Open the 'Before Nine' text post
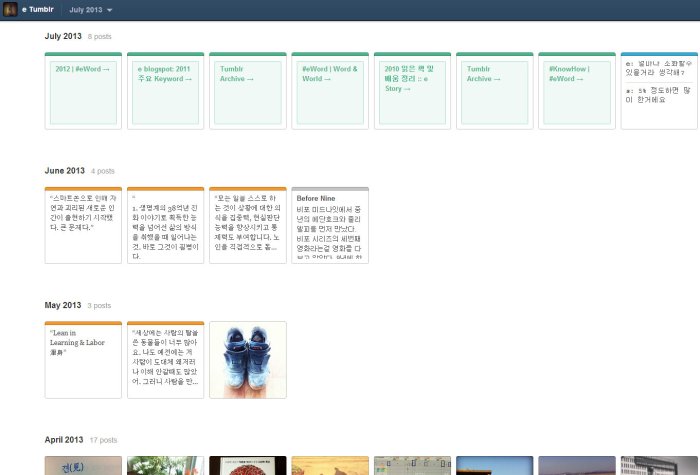 coord(330,225)
